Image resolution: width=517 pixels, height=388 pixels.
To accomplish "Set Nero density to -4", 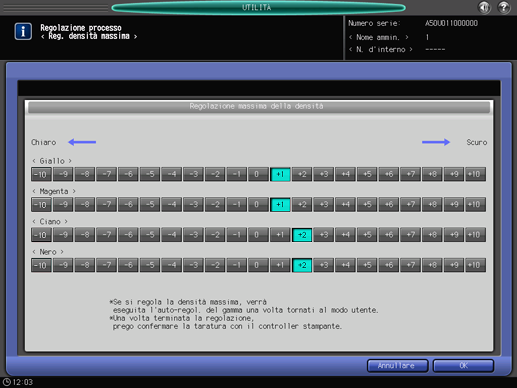I will click(x=172, y=265).
